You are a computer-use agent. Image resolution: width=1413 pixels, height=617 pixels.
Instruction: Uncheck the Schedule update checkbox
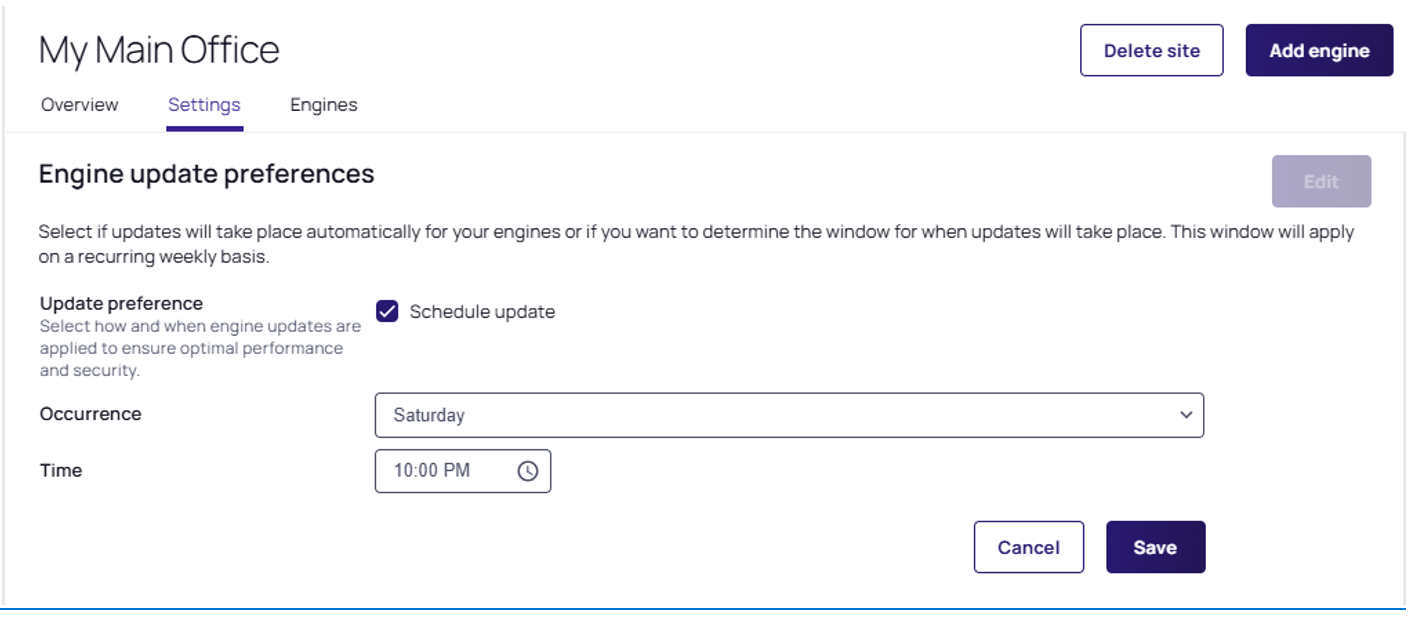click(x=387, y=311)
